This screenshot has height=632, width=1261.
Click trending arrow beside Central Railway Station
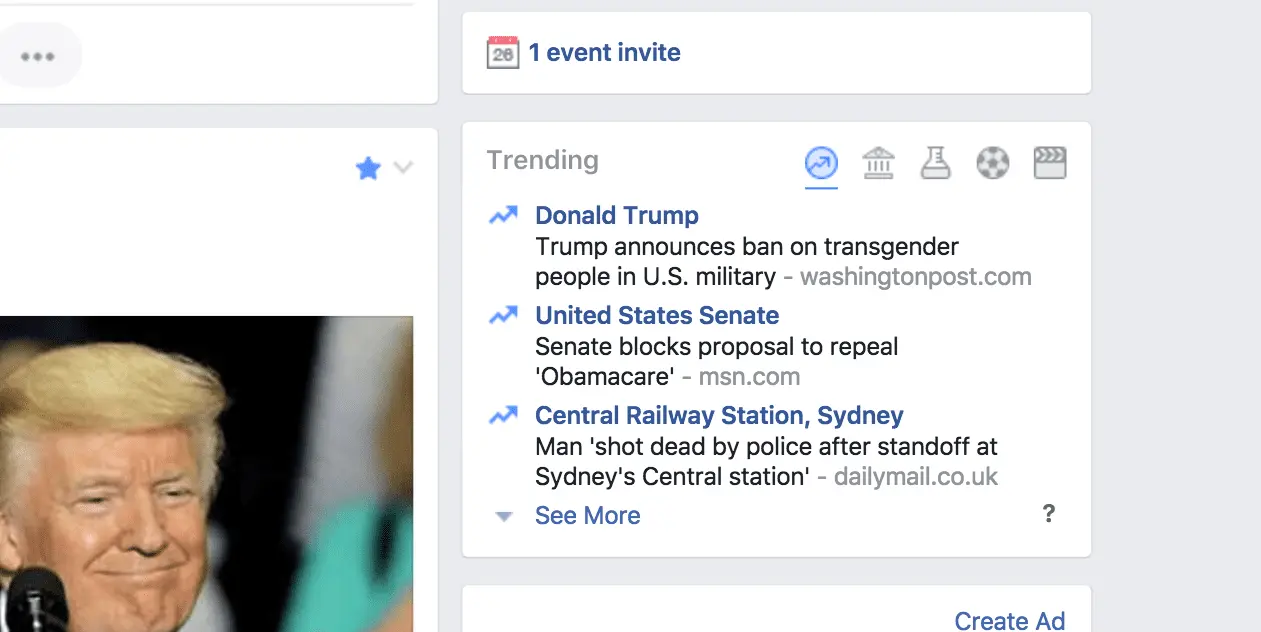tap(503, 415)
